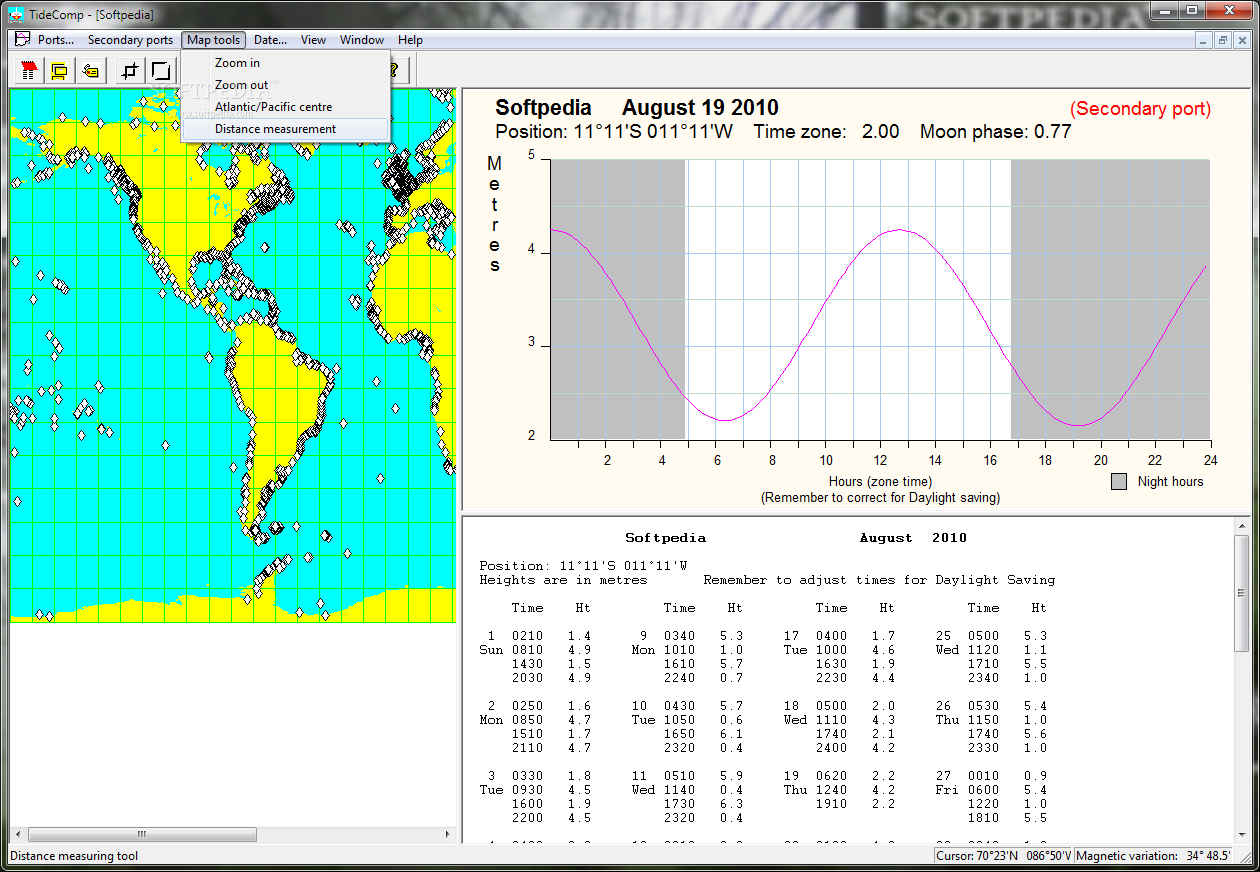The image size is (1260, 872).
Task: Click the crop-mark zoom toolbar icon
Action: pos(129,70)
